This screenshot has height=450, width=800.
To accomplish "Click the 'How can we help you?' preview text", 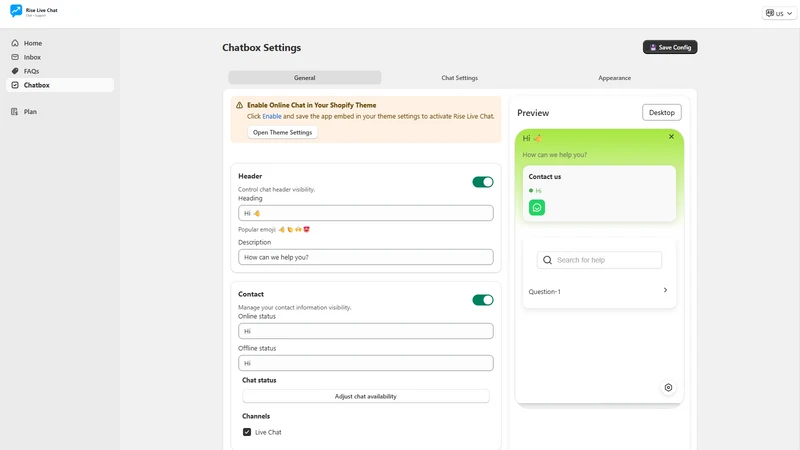I will click(x=555, y=155).
